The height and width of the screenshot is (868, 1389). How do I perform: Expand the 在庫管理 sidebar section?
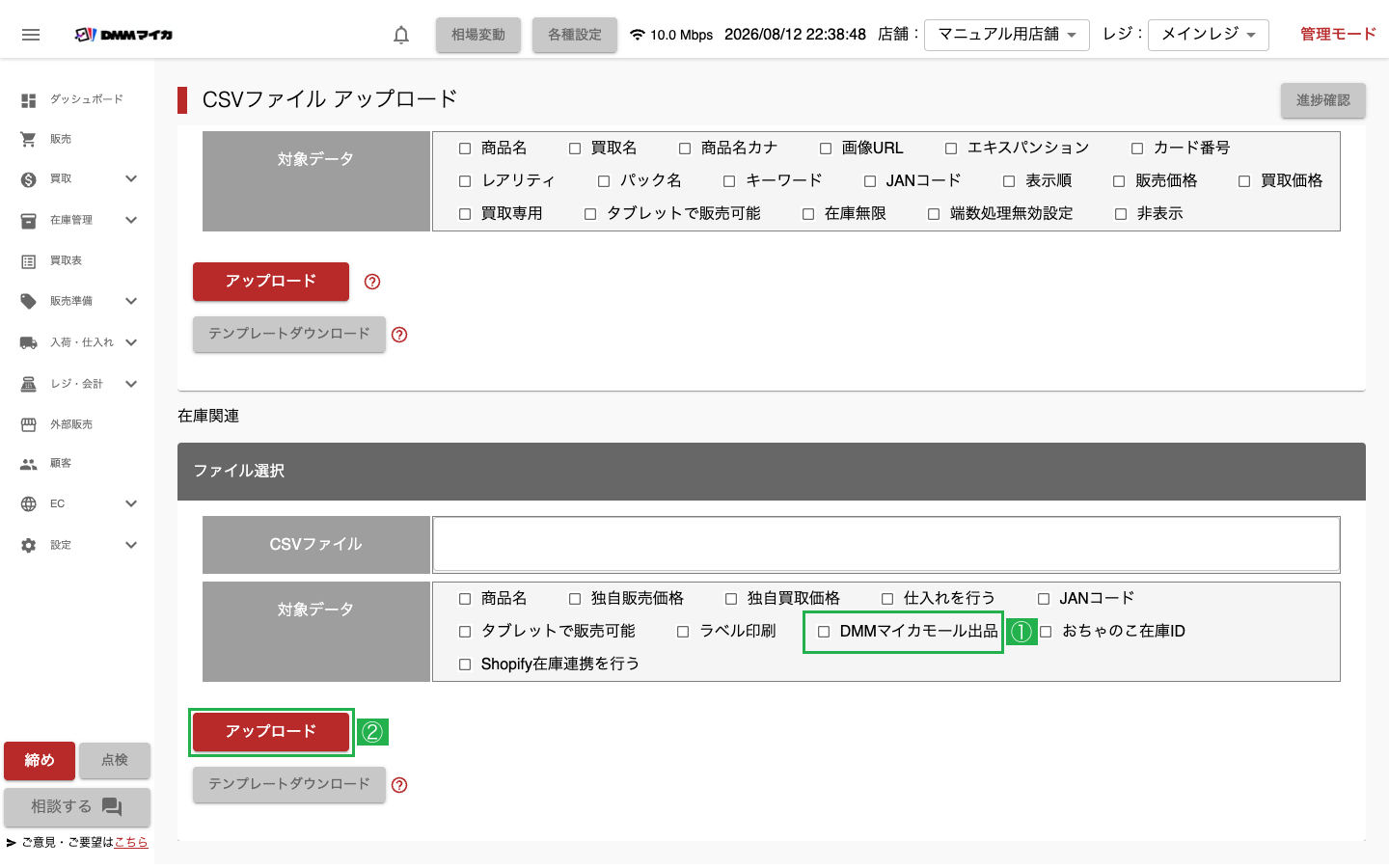[x=131, y=220]
